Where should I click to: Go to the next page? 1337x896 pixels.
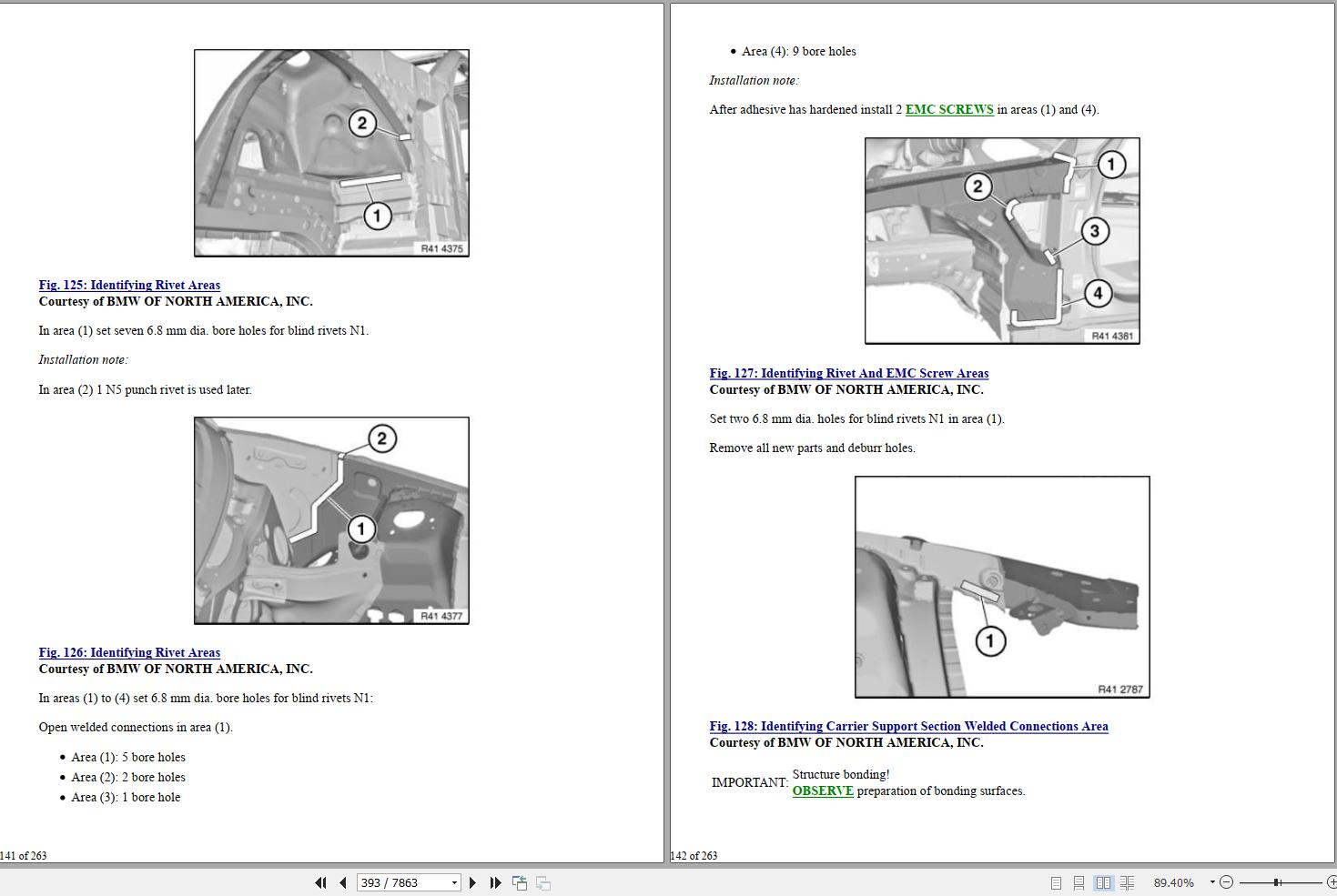(472, 882)
